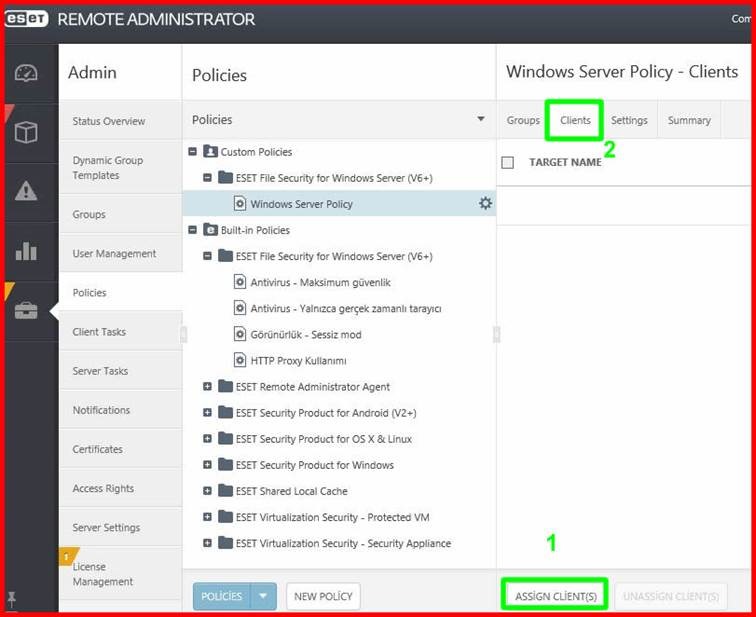This screenshot has width=756, height=617.
Task: Tick the TARGET NAME select-all checkbox
Action: pyautogui.click(x=507, y=162)
